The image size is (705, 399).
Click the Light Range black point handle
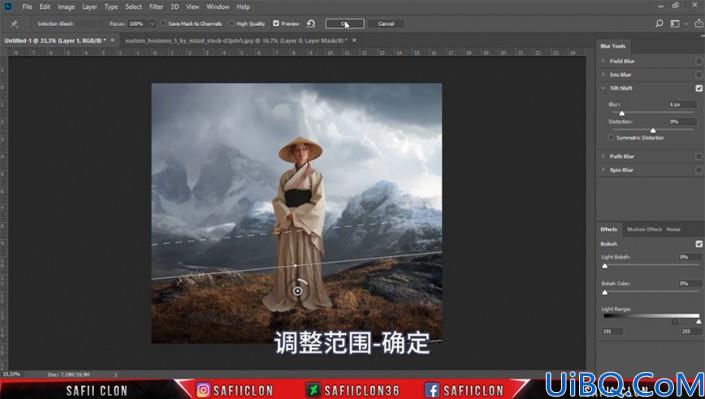[675, 322]
